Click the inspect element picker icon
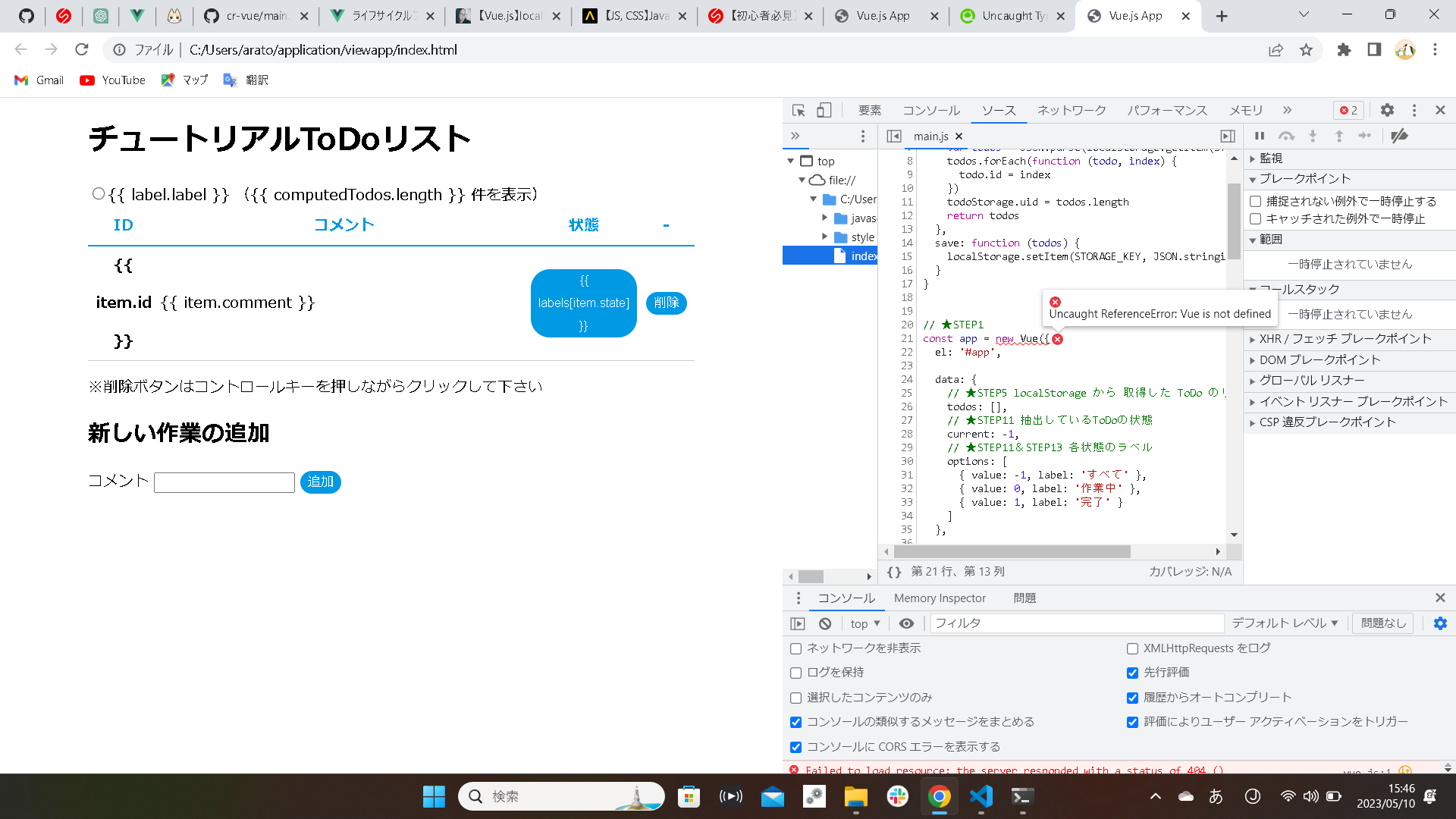This screenshot has width=1456, height=819. click(x=799, y=111)
